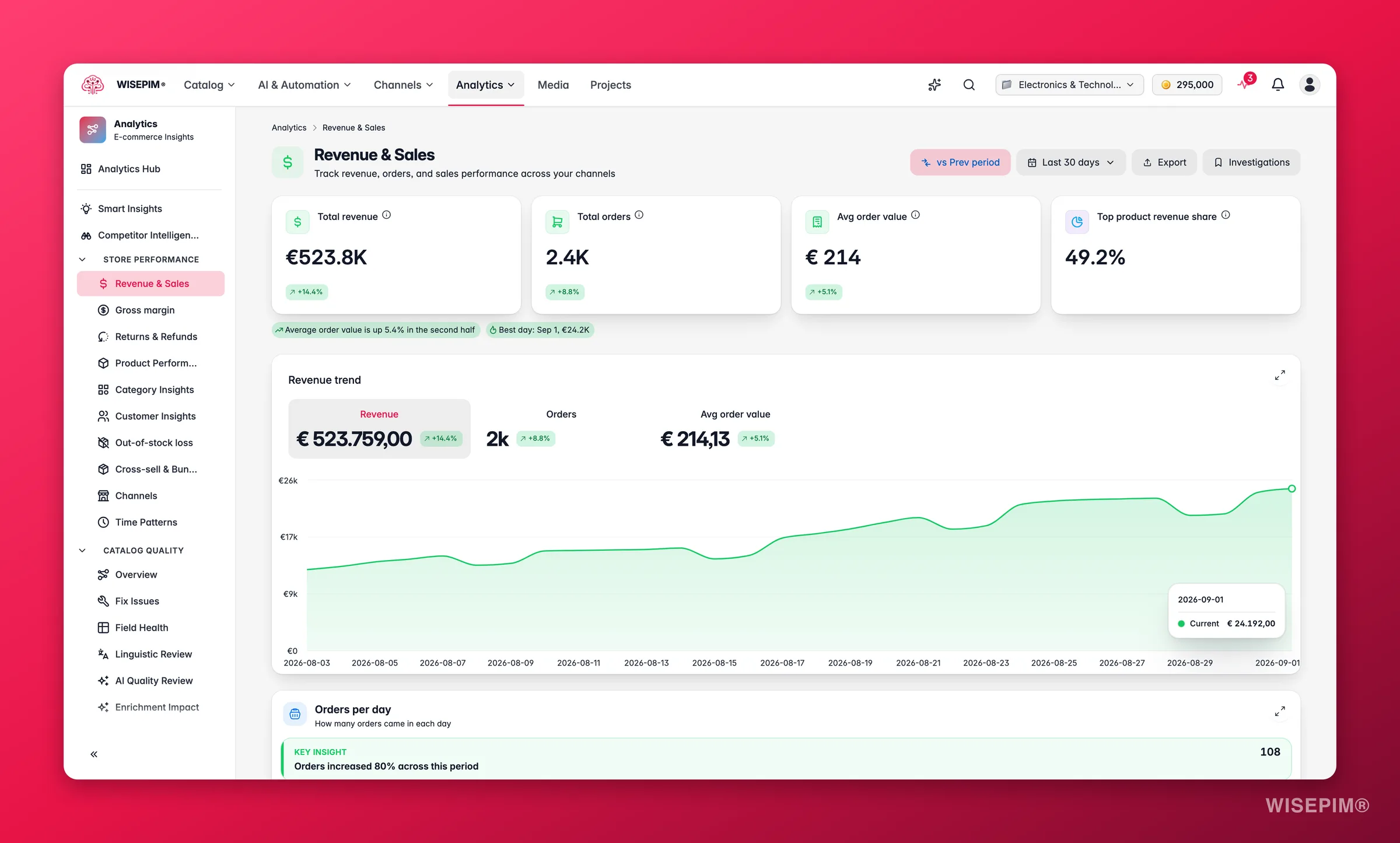The height and width of the screenshot is (843, 1400).
Task: Collapse the STORE PERFORMANCE section
Action: tap(82, 259)
